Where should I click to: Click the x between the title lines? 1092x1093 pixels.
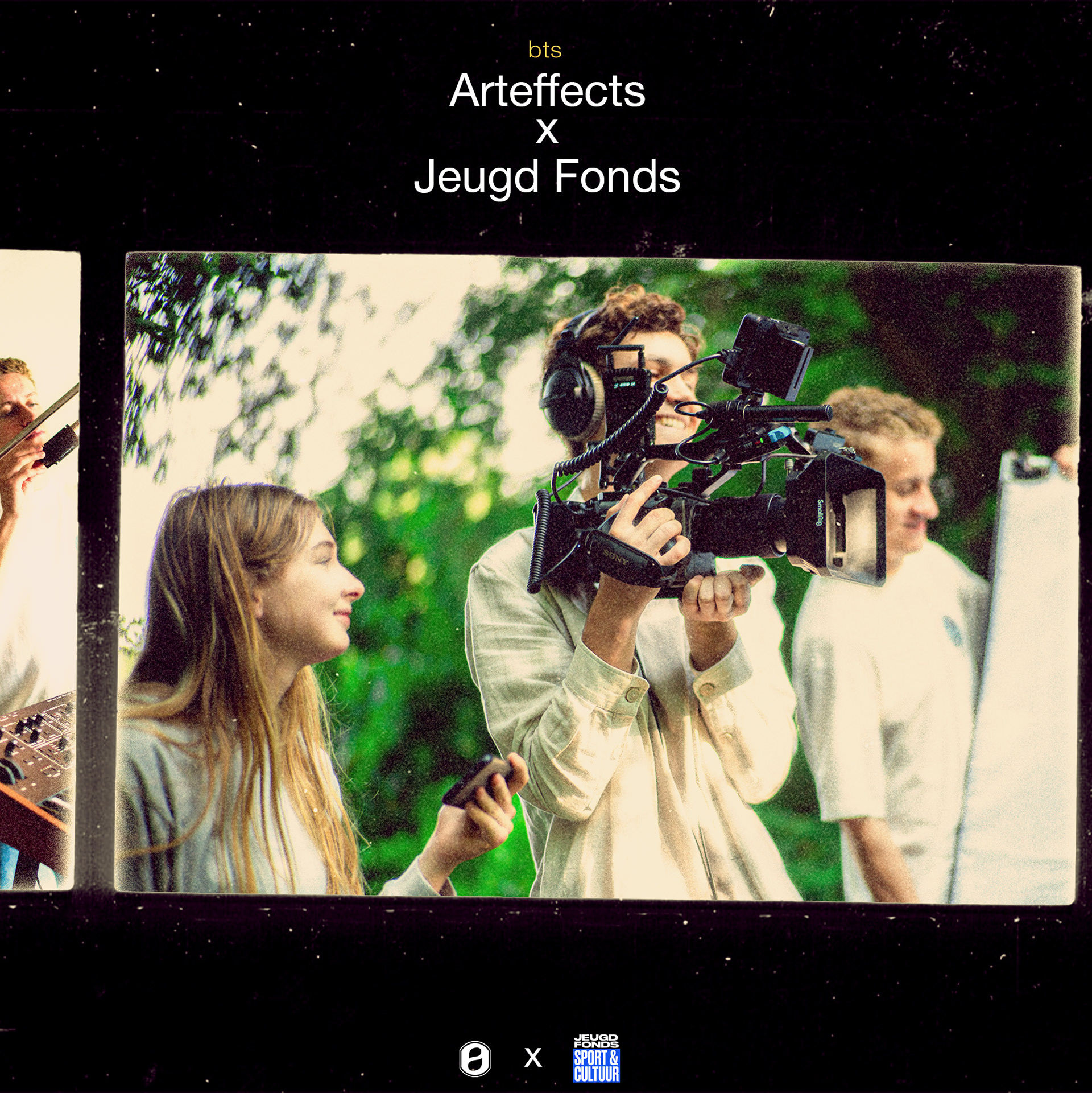point(547,132)
